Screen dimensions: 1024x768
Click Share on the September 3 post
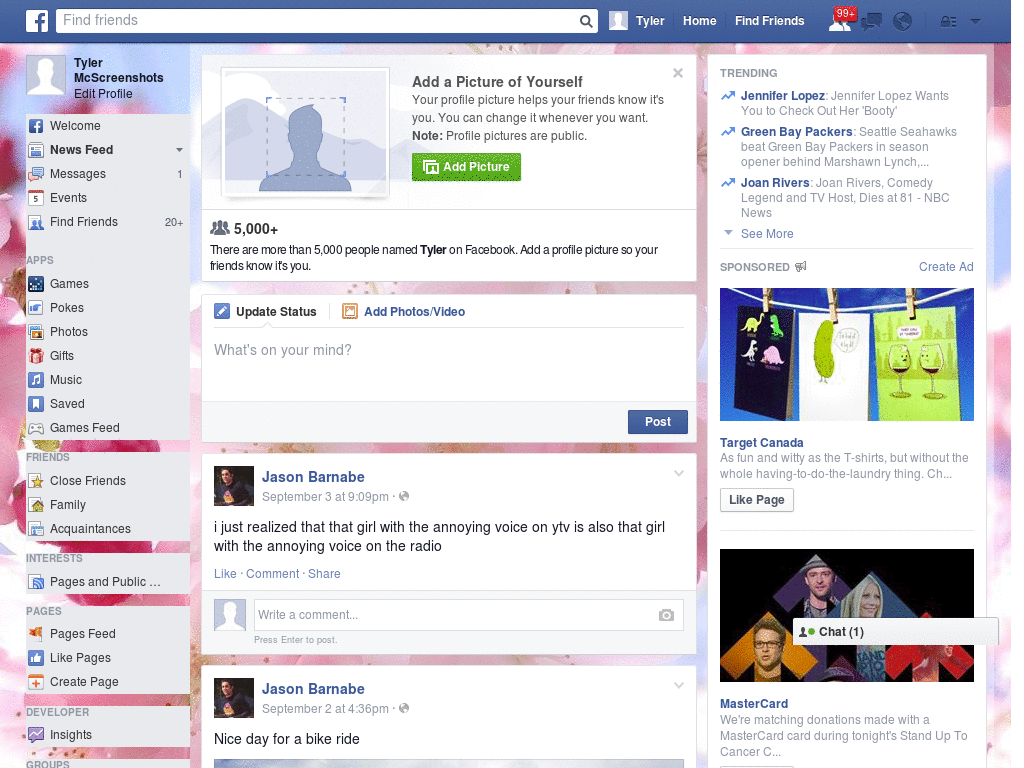(x=324, y=573)
